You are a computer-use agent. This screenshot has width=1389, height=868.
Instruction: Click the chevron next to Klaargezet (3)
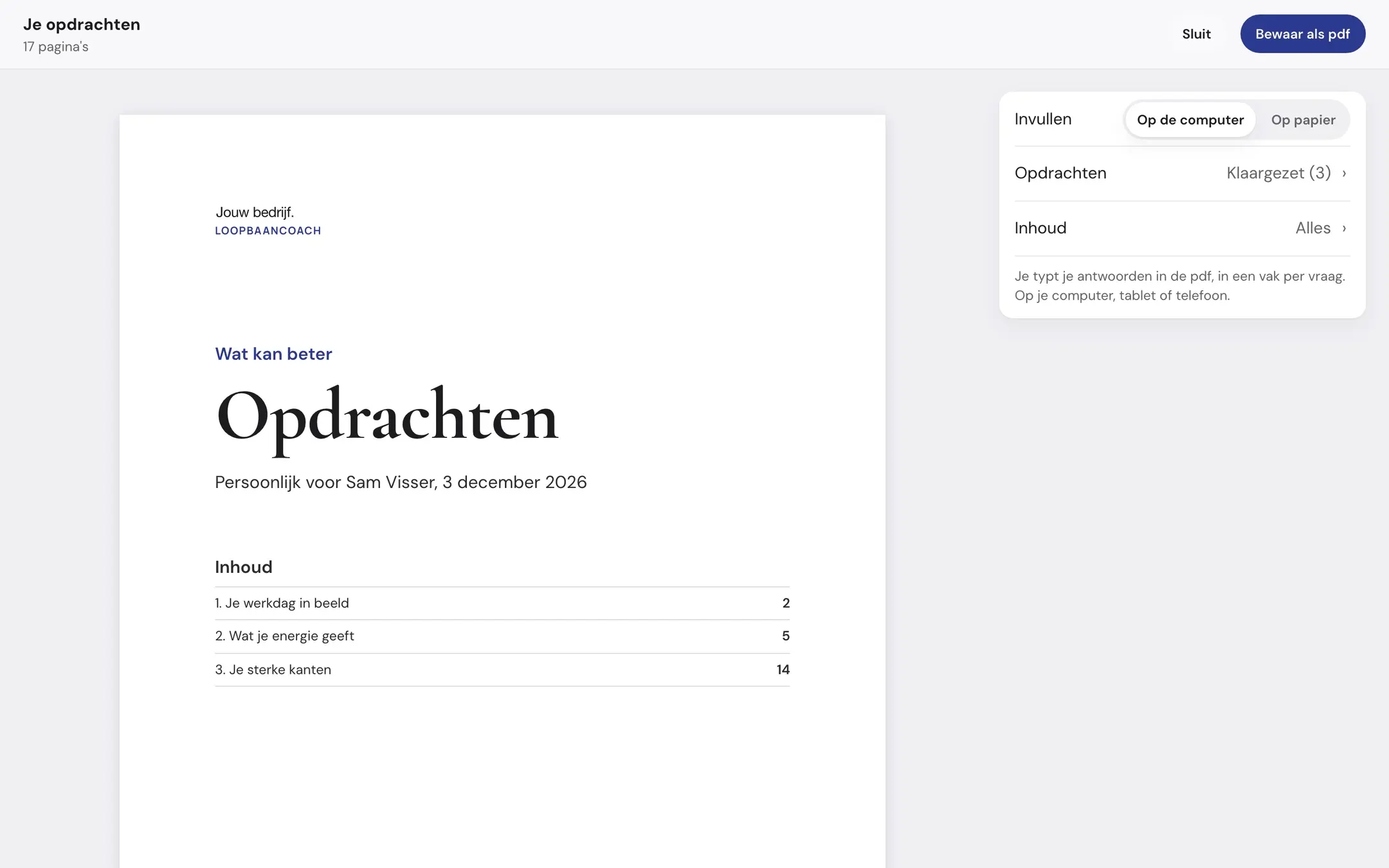[x=1344, y=174]
